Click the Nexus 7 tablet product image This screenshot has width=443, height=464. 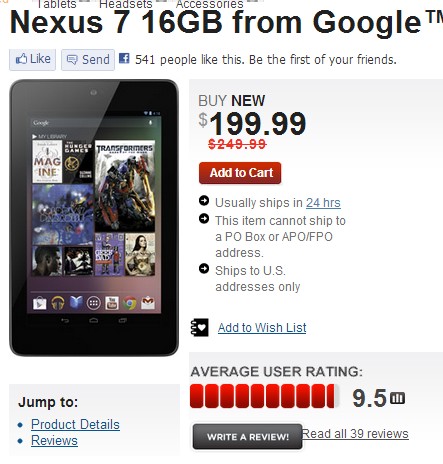pyautogui.click(x=94, y=218)
